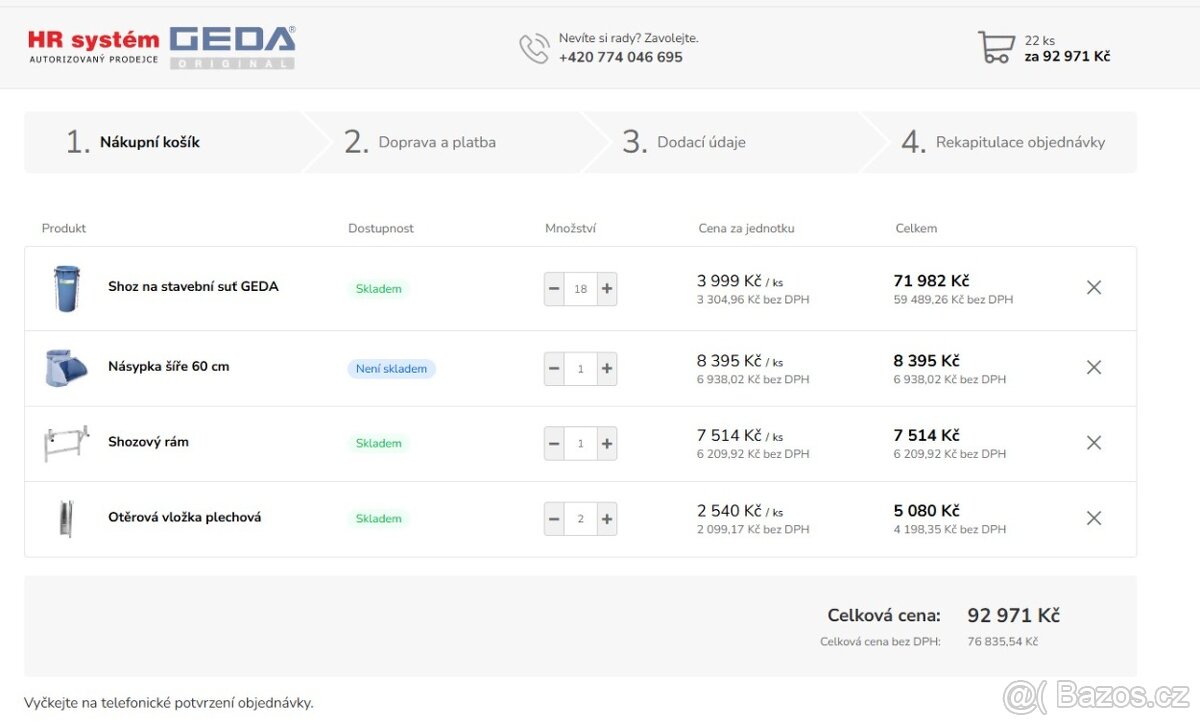Open the shopping cart icon in header
The width and height of the screenshot is (1200, 725).
[995, 47]
